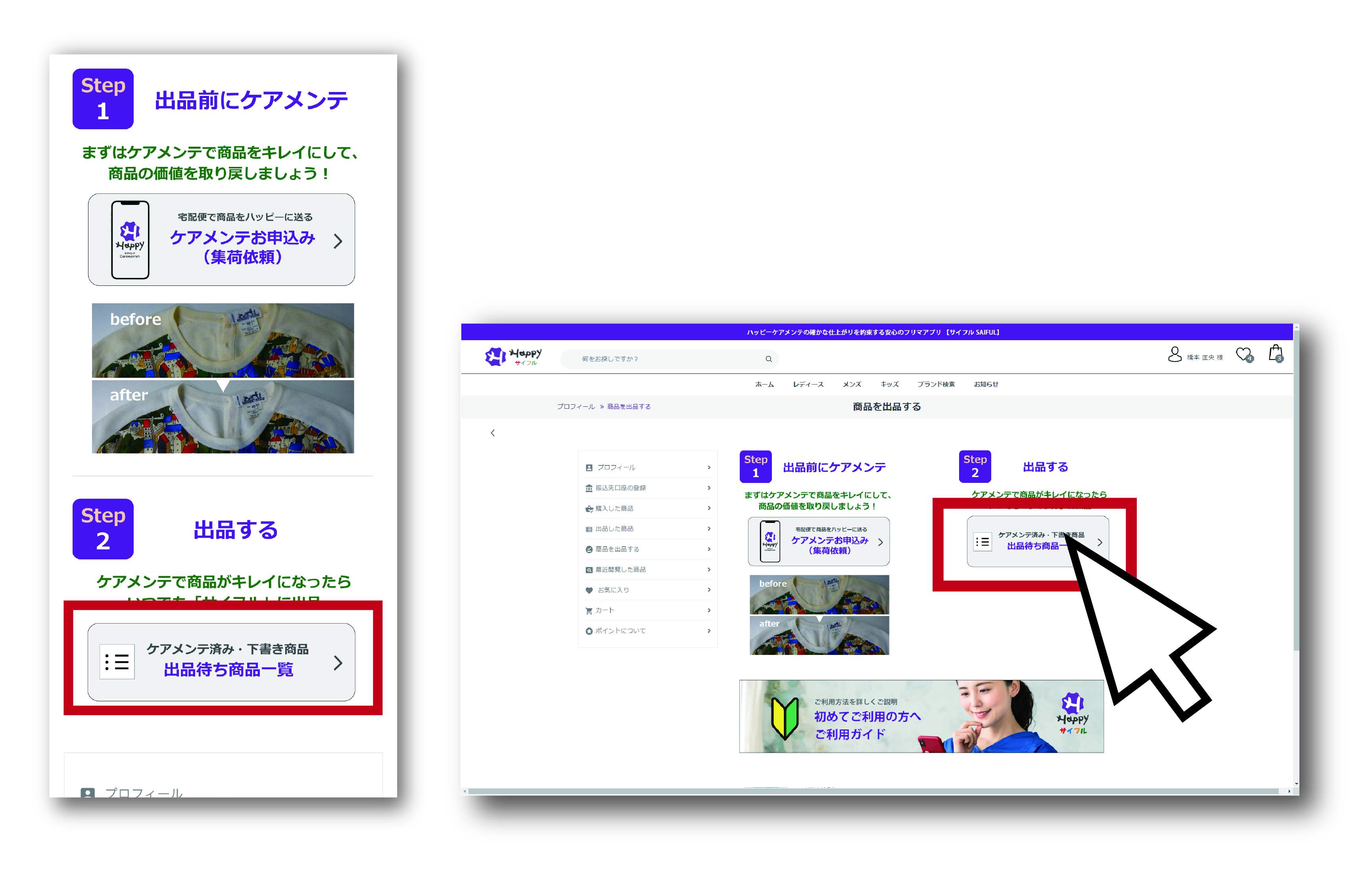Click the list icon beside 出品した商品
This screenshot has width=1372, height=869.
pyautogui.click(x=589, y=529)
